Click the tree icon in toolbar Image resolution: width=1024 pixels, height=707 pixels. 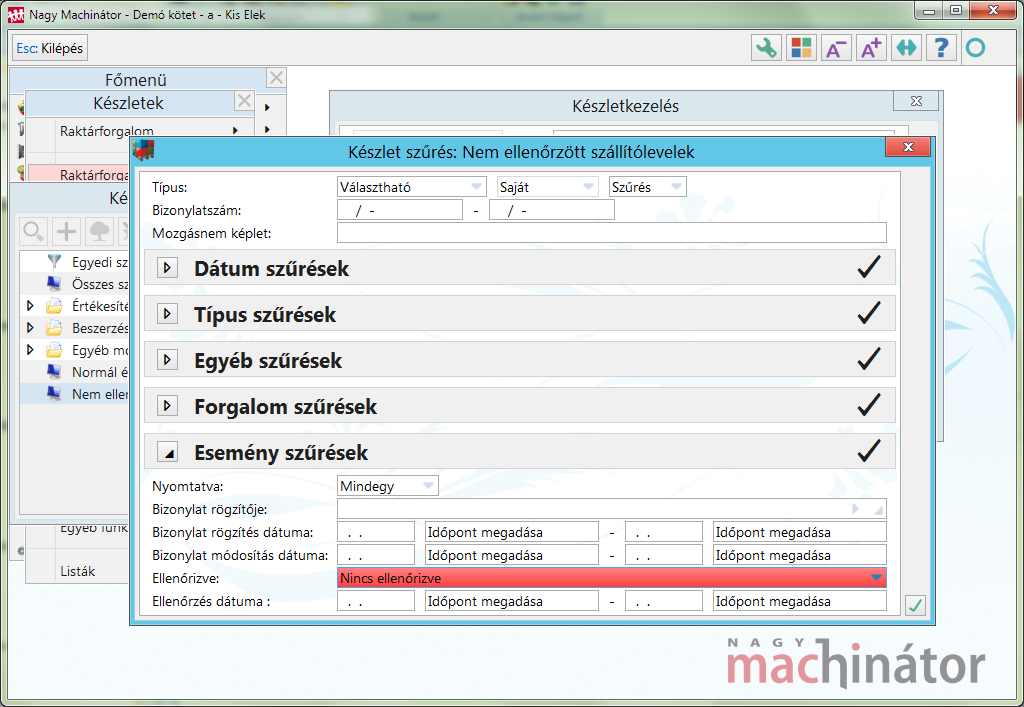(99, 231)
